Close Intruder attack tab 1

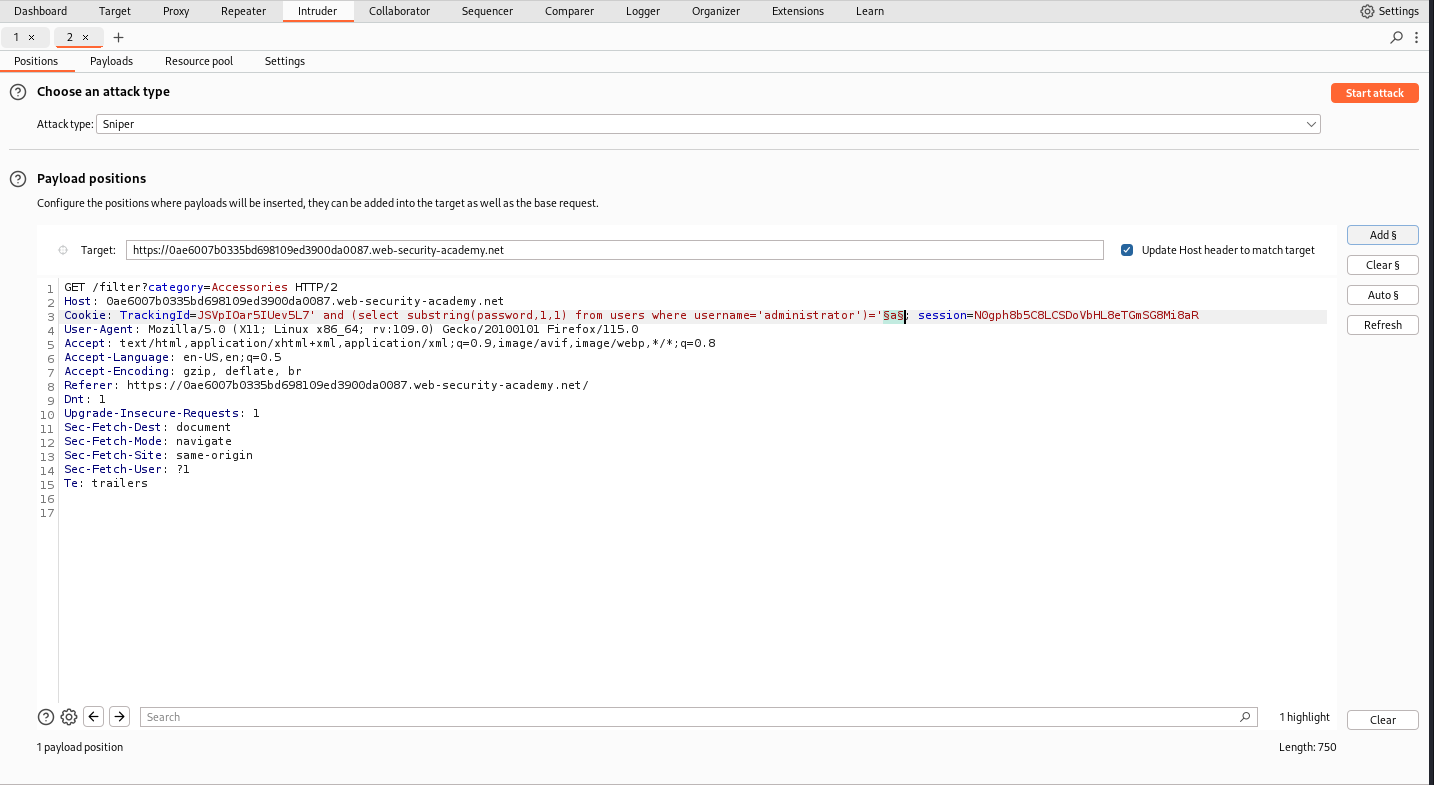click(x=31, y=37)
